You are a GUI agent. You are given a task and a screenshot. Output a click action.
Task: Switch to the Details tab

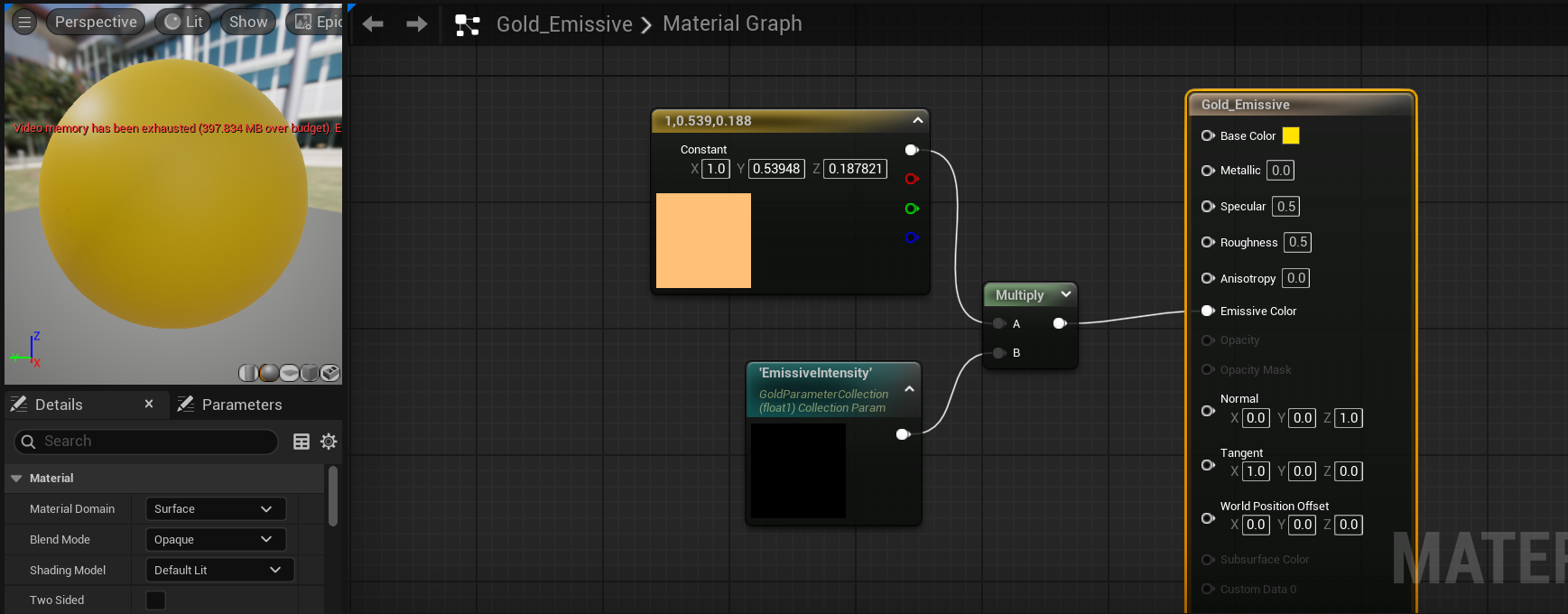coord(59,405)
